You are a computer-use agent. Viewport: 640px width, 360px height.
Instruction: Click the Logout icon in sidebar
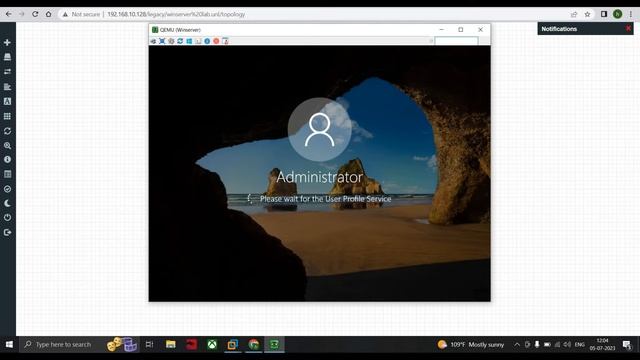coord(7,232)
